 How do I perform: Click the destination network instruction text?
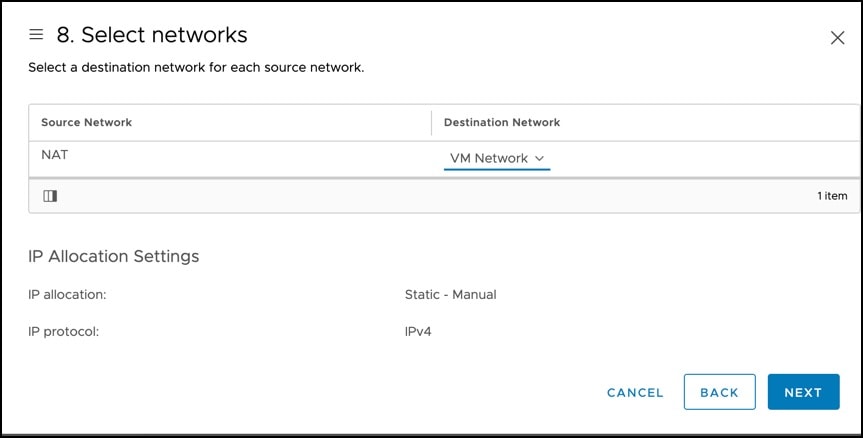pos(196,68)
